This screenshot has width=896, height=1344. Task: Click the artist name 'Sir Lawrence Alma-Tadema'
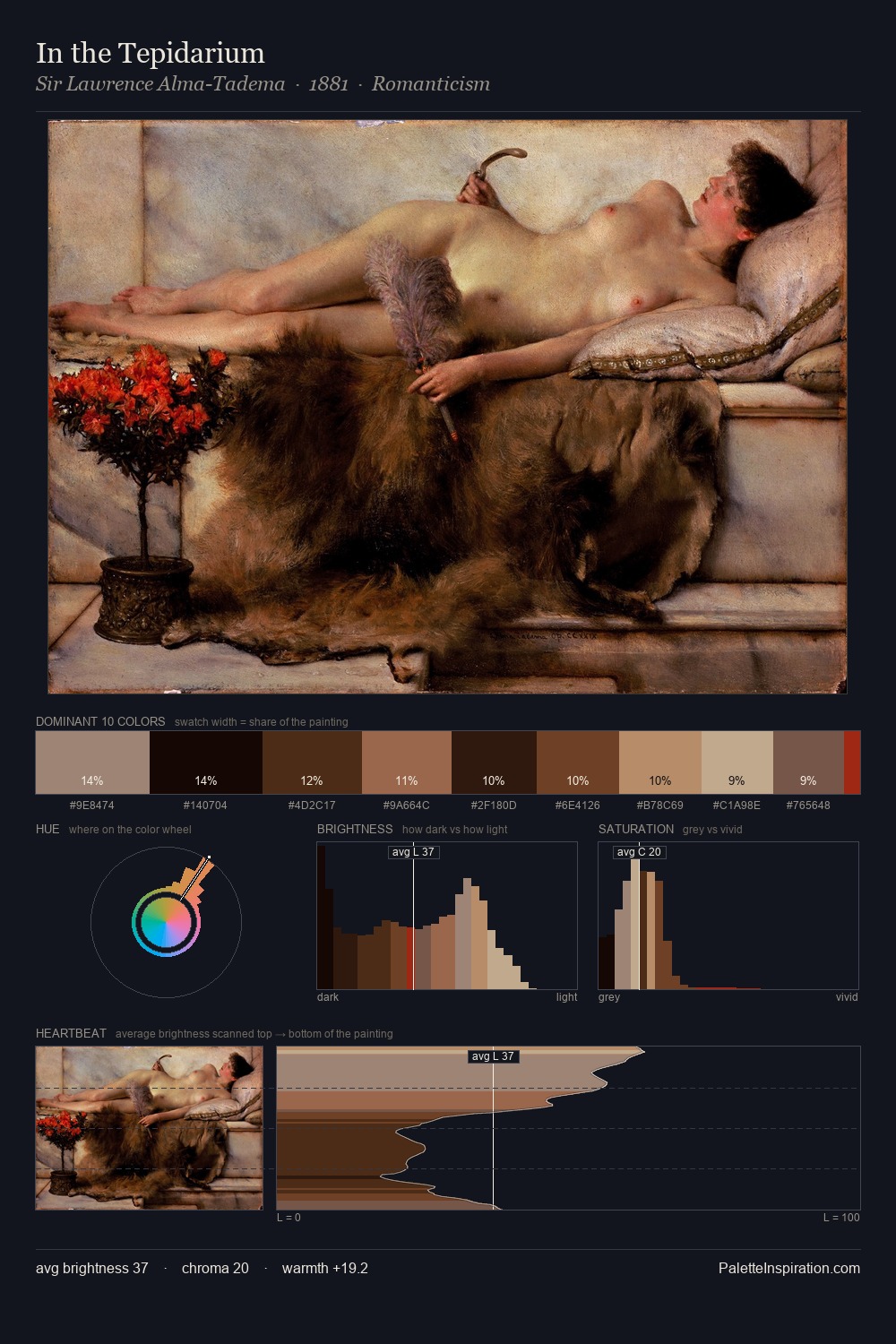pyautogui.click(x=160, y=84)
